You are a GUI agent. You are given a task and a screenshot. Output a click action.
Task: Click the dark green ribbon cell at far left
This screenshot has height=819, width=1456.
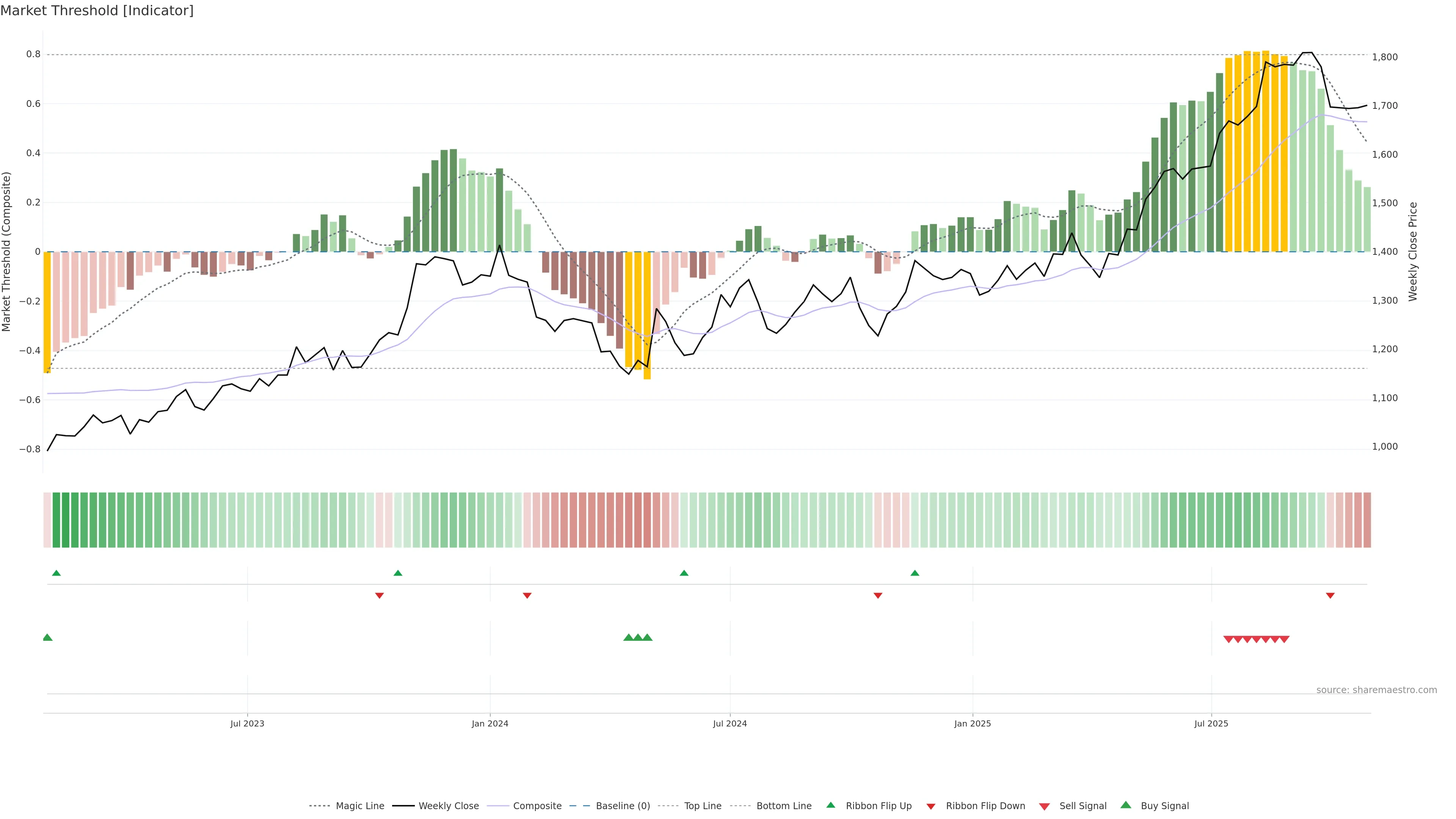click(x=56, y=520)
